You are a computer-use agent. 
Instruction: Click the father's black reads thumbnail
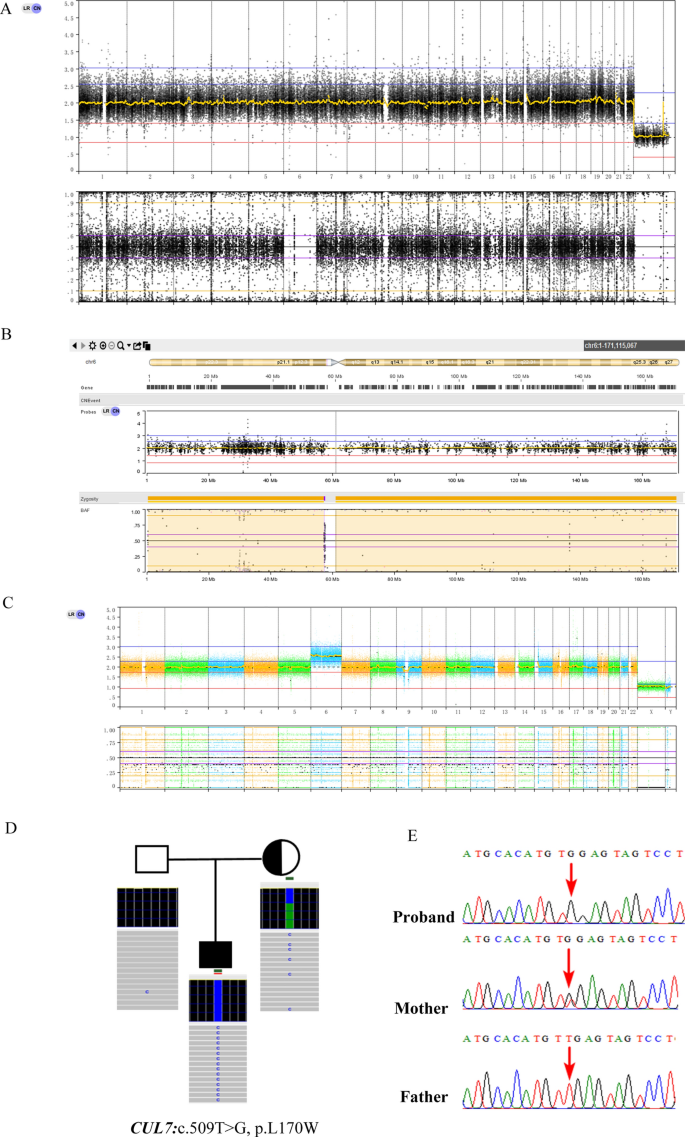[x=147, y=907]
